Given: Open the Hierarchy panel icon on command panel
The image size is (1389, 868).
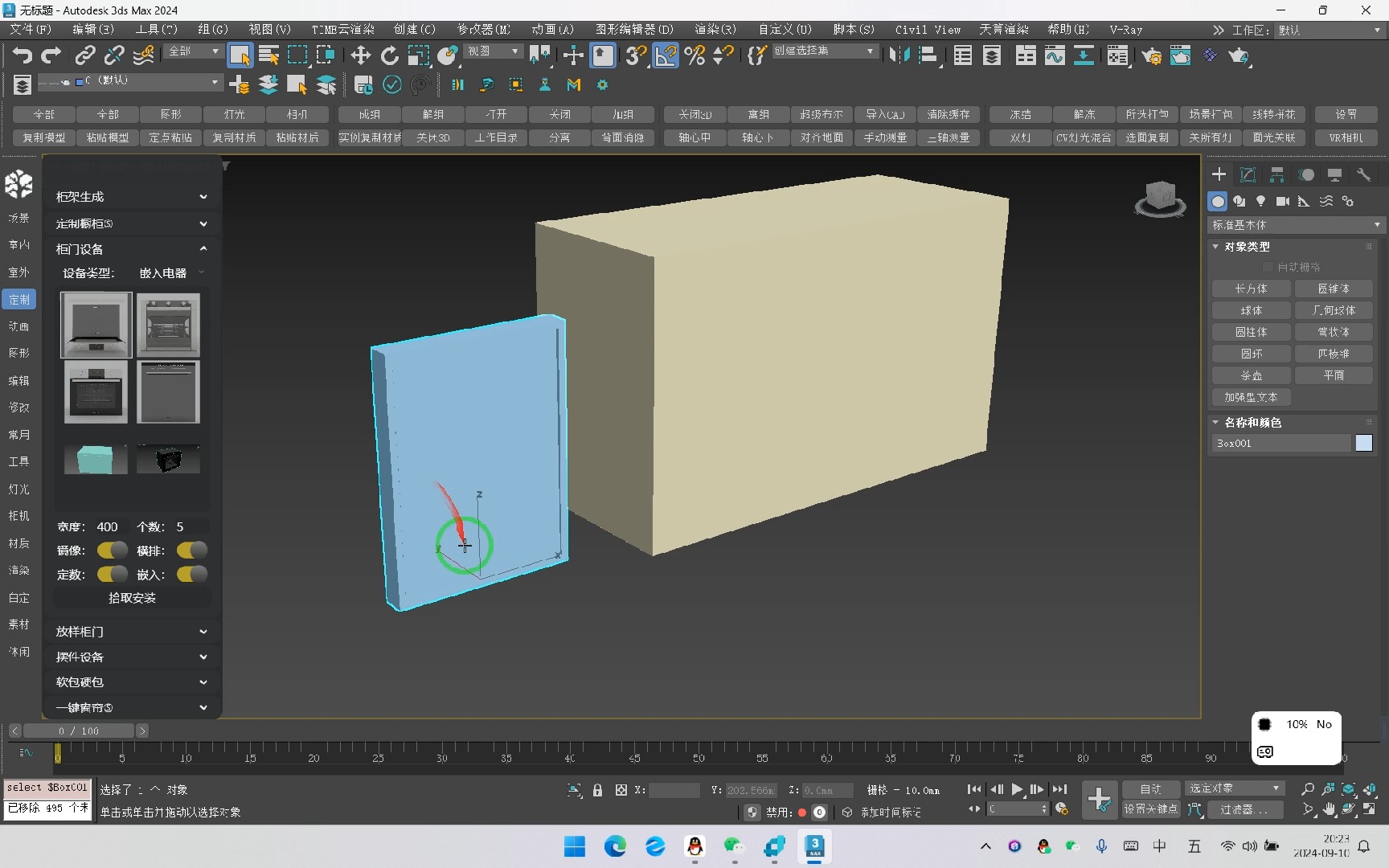Looking at the screenshot, I should coord(1276,174).
